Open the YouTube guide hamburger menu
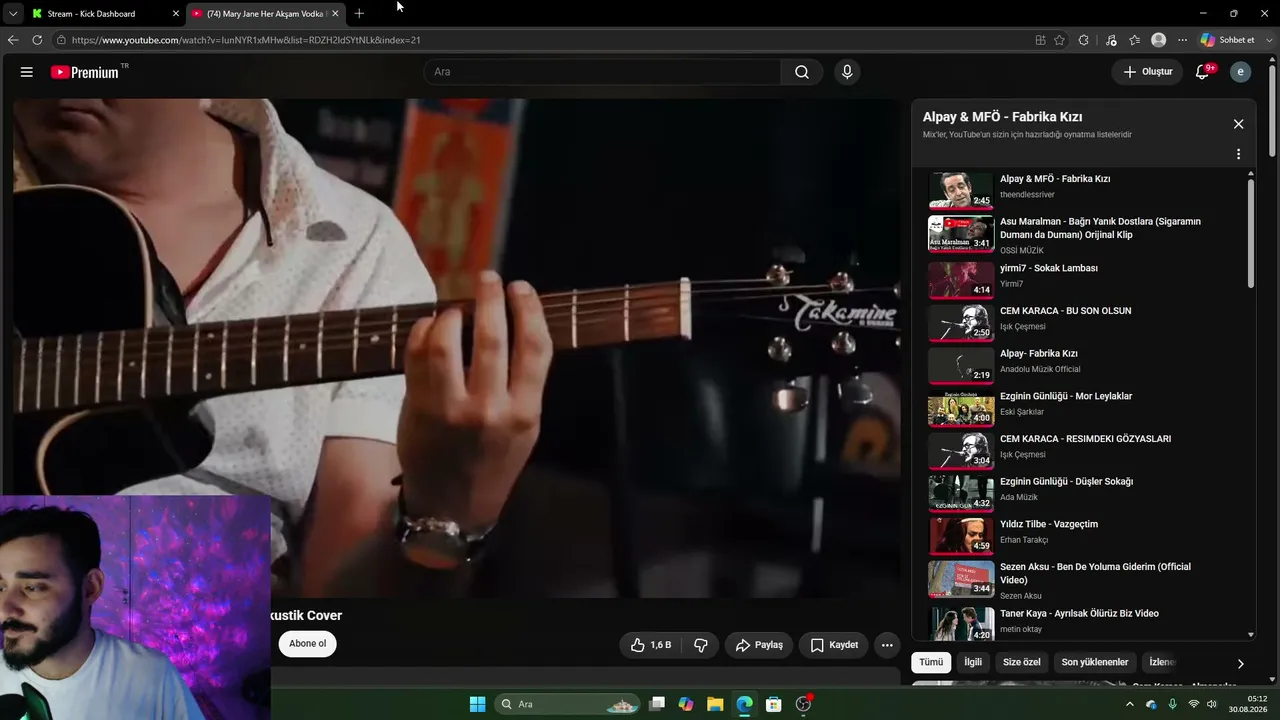This screenshot has width=1280, height=720. click(27, 72)
